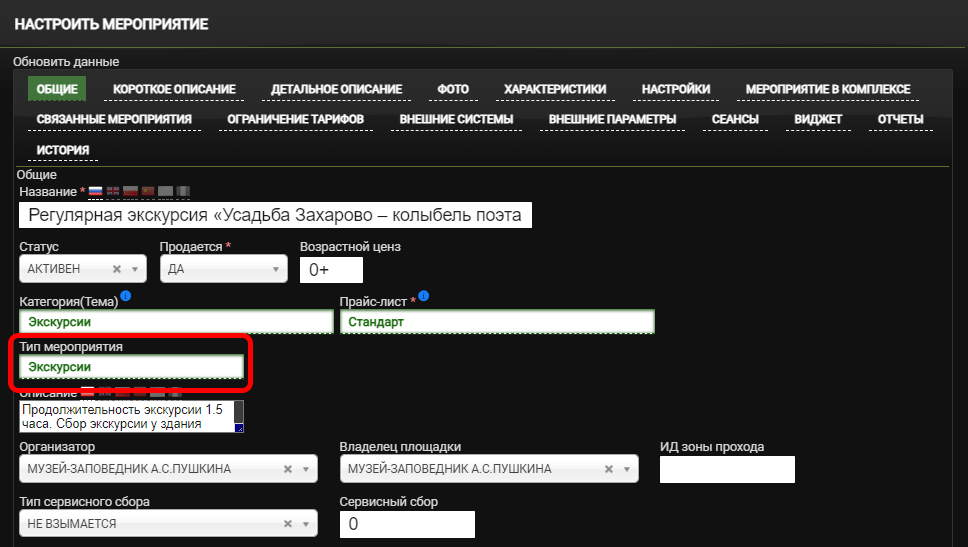The height and width of the screenshot is (547, 968).
Task: Expand the Статус dropdown arrow
Action: 135,269
